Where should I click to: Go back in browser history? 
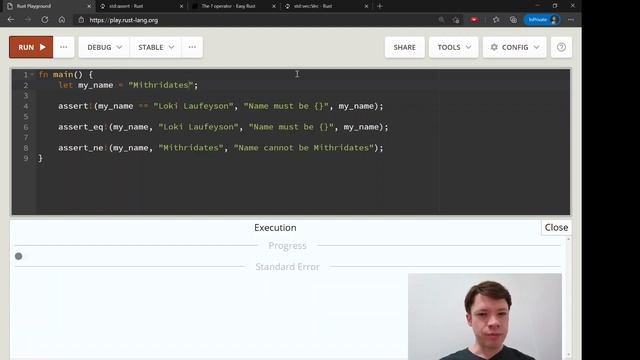click(11, 20)
